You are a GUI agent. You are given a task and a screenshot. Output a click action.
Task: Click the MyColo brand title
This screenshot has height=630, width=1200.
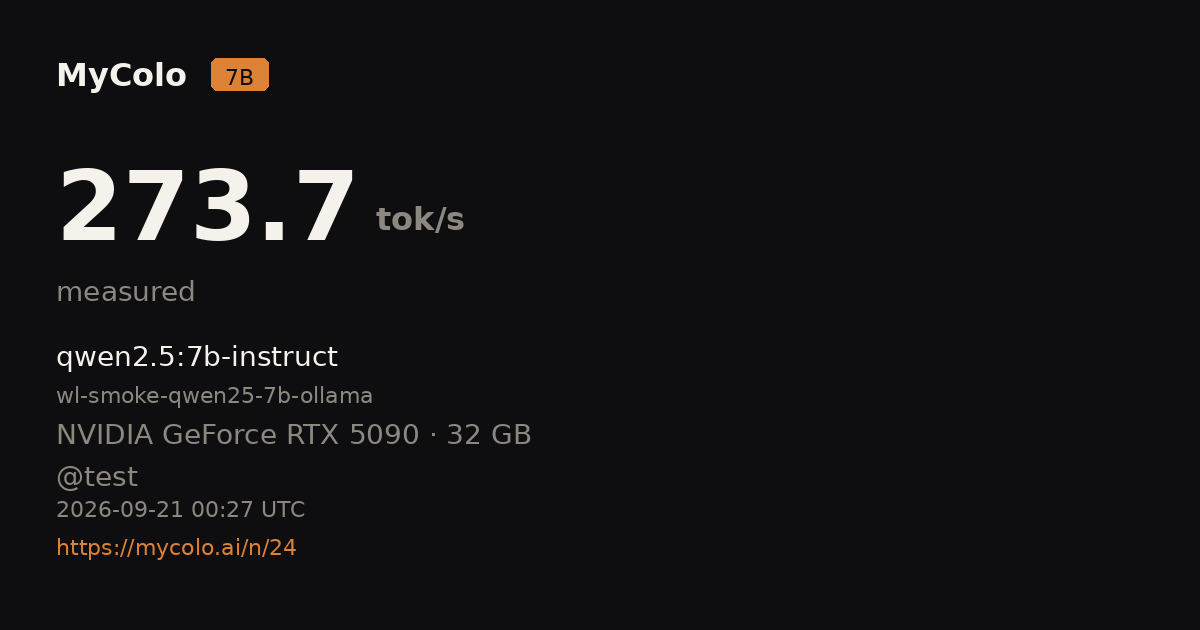coord(121,76)
